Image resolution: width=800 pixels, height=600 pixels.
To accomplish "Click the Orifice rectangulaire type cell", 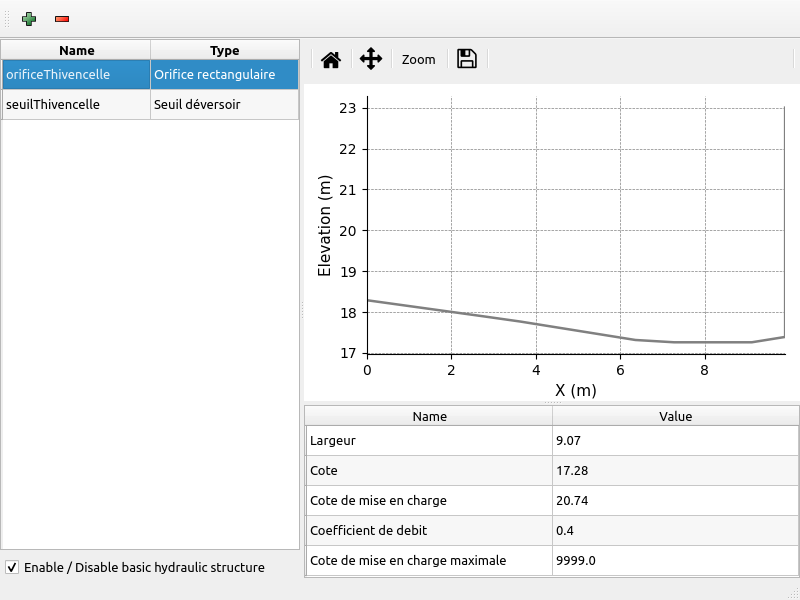I will coord(224,74).
